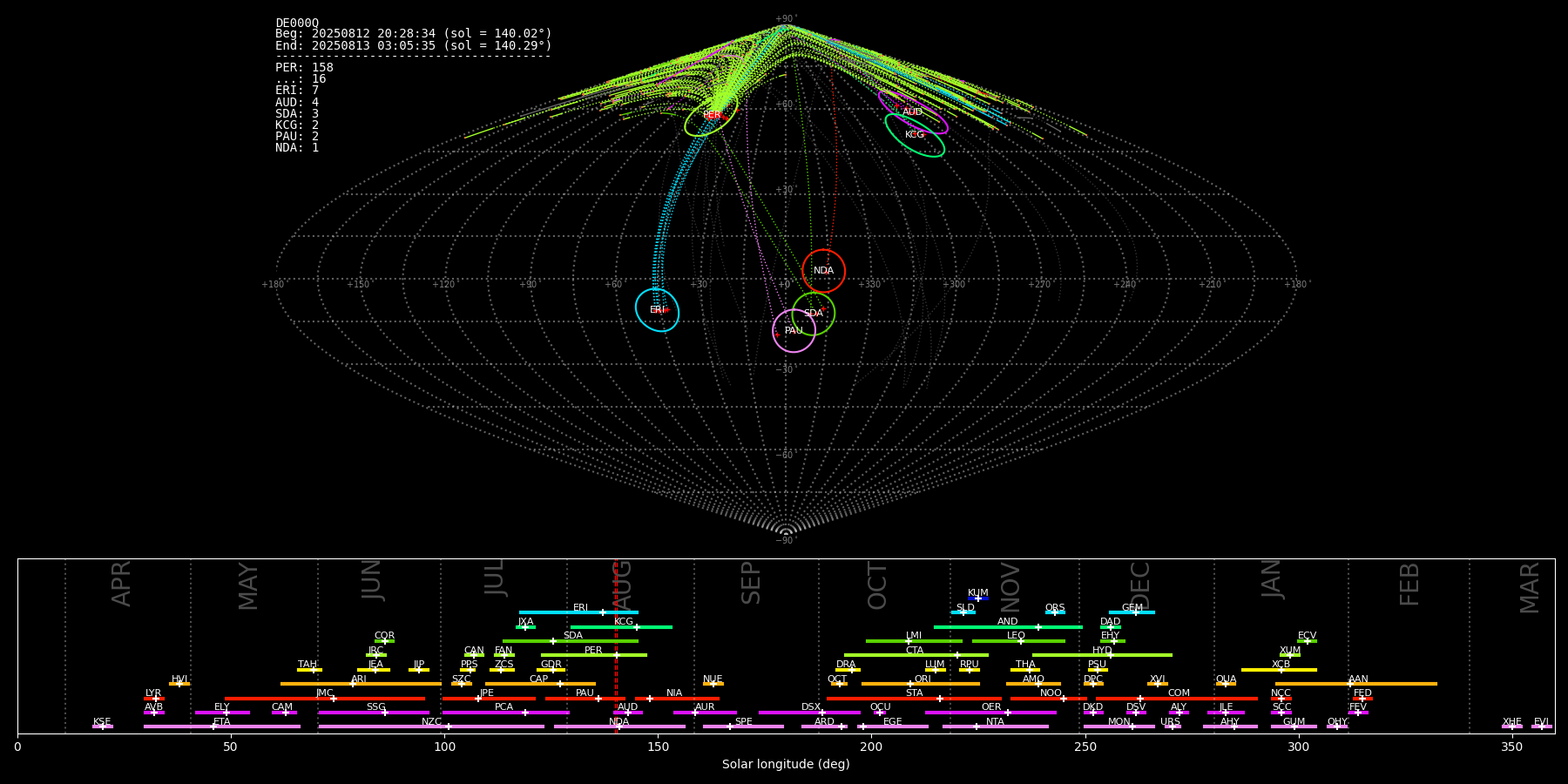Click the HYD shower bar

click(1102, 655)
